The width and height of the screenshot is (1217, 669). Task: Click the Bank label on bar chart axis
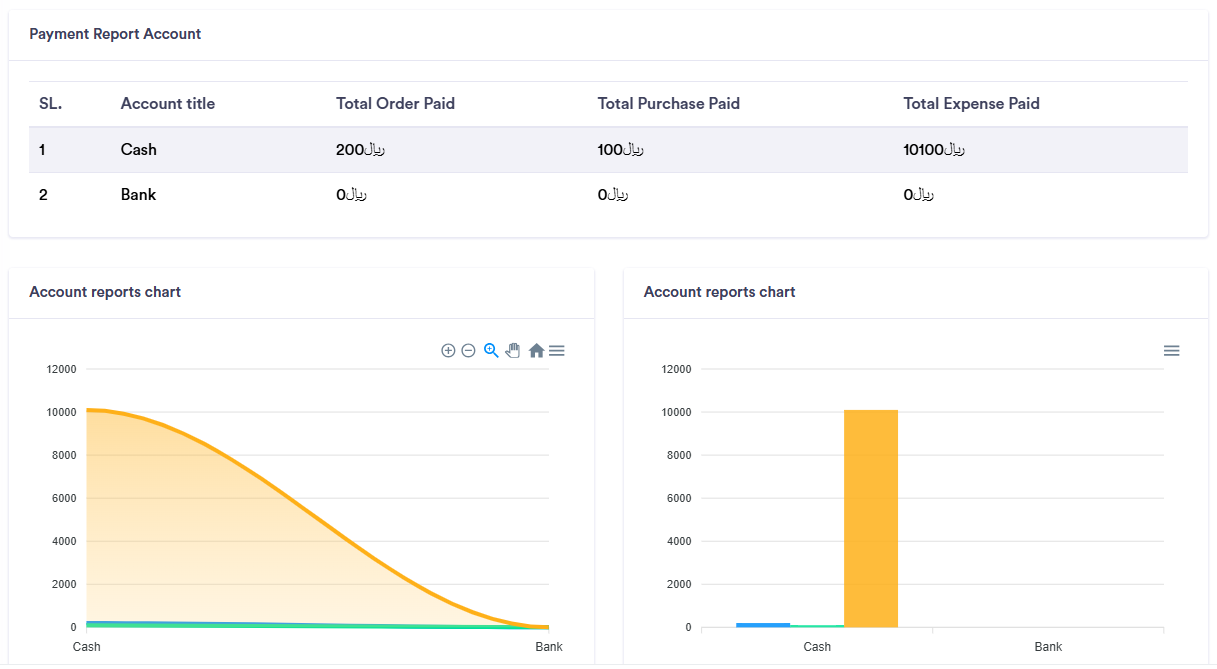click(1048, 647)
